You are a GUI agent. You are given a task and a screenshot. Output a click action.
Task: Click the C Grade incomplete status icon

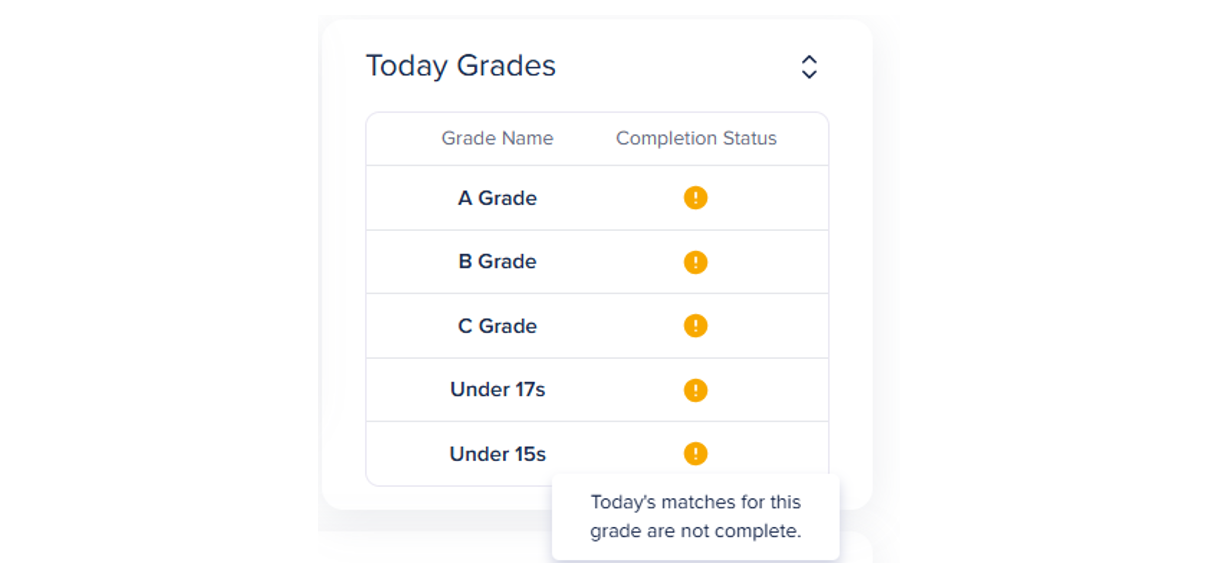click(x=695, y=326)
